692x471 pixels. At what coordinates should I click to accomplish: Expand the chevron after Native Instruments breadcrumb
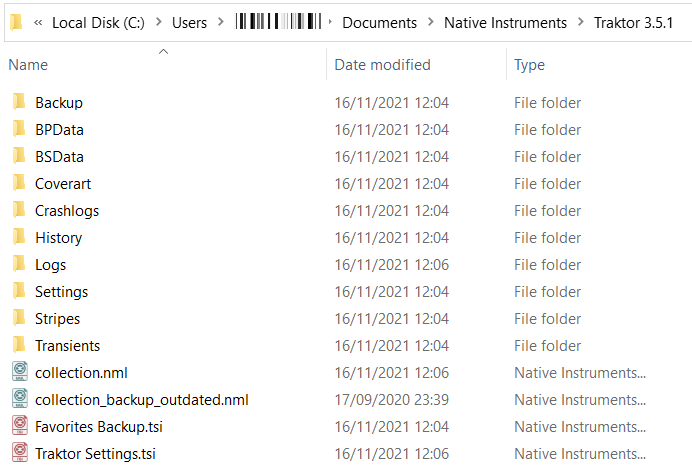tap(581, 22)
